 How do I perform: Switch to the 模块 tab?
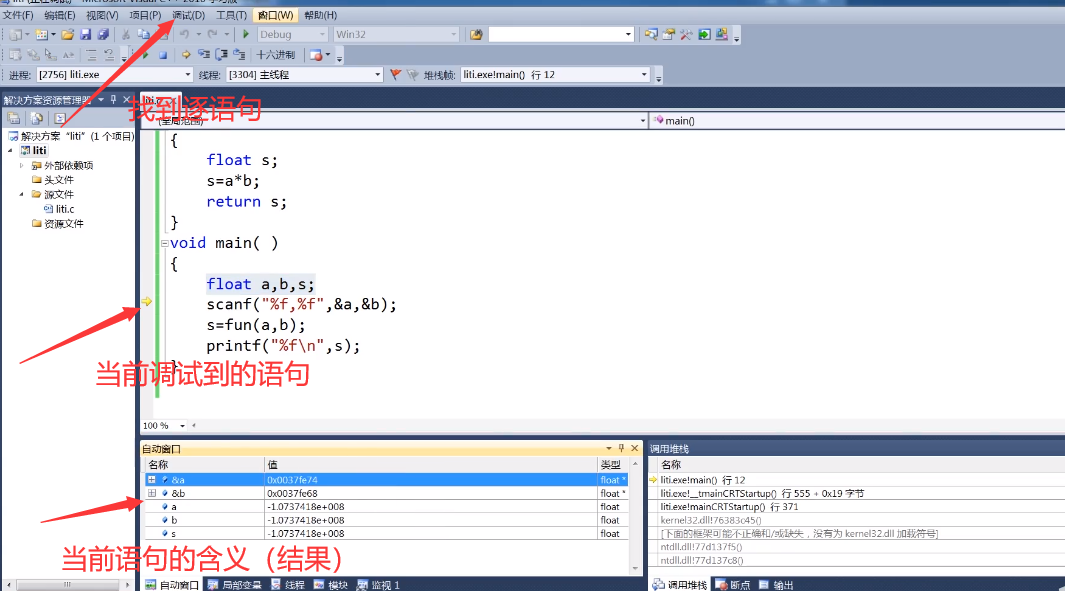tap(331, 585)
